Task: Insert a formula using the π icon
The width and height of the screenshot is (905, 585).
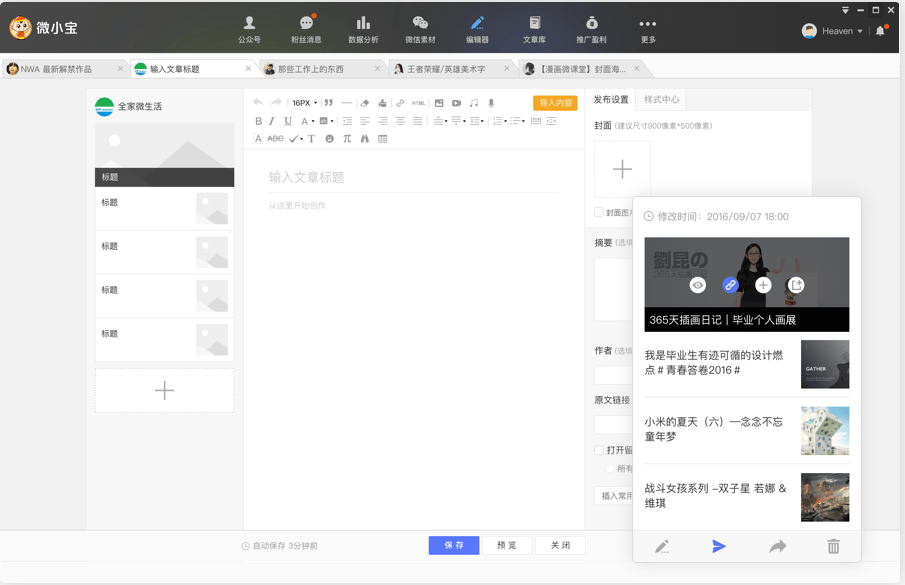Action: click(348, 139)
